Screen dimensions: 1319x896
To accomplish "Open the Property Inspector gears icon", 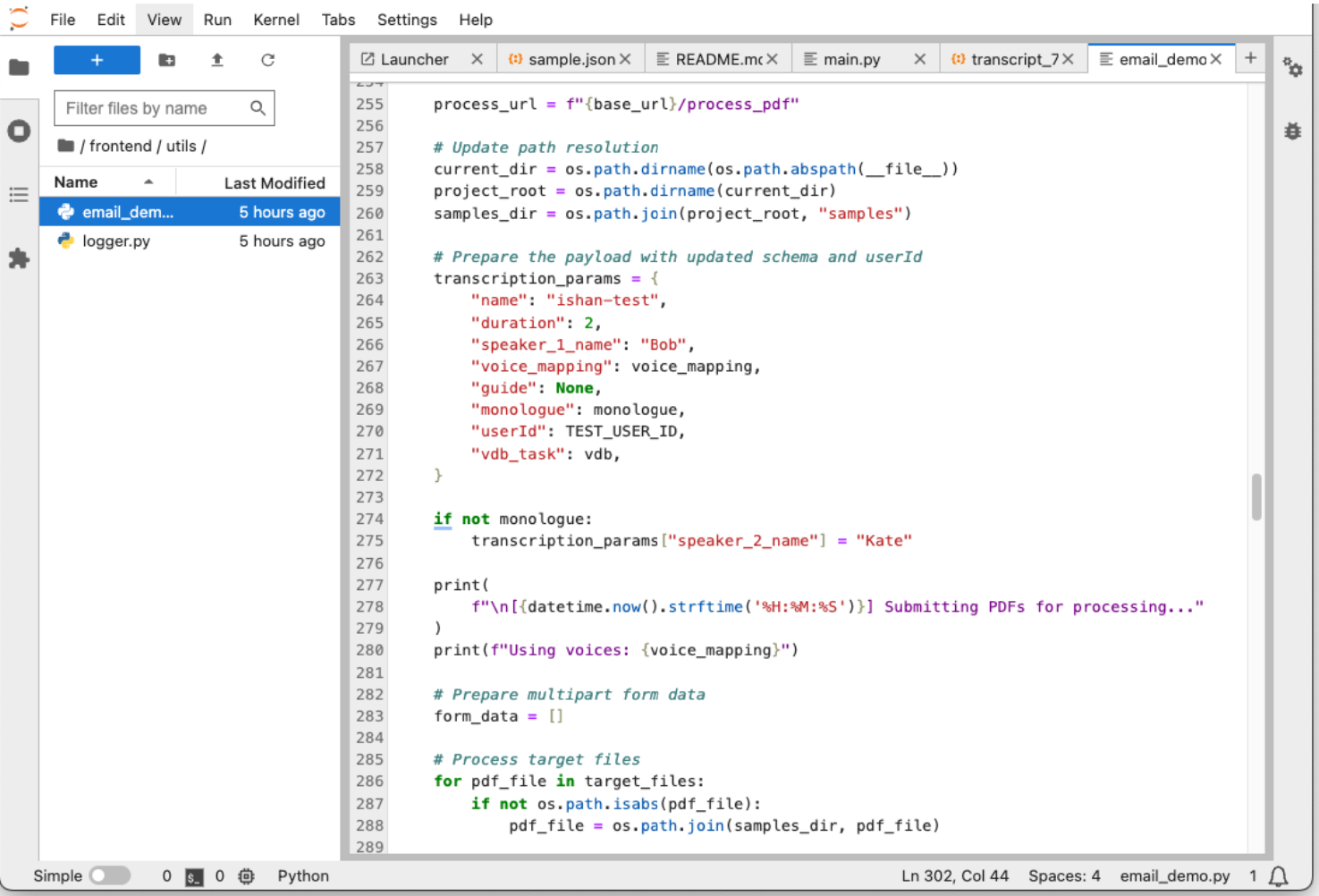I will click(1292, 67).
